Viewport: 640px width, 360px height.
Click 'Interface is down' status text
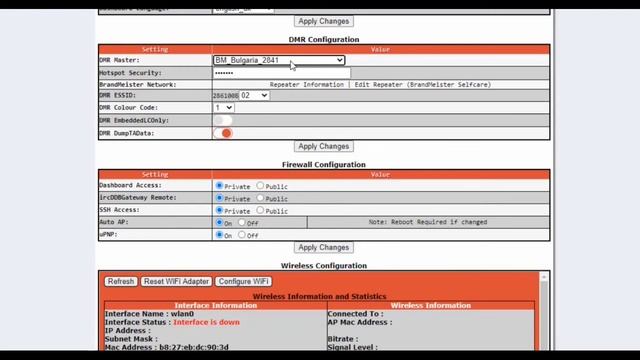point(207,322)
